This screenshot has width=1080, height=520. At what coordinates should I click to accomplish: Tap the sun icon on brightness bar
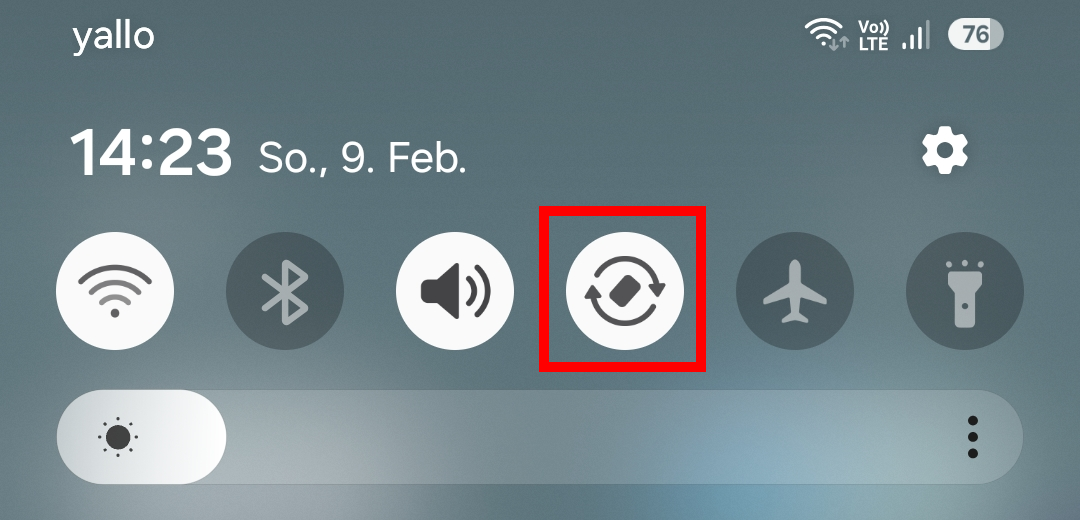tap(118, 437)
